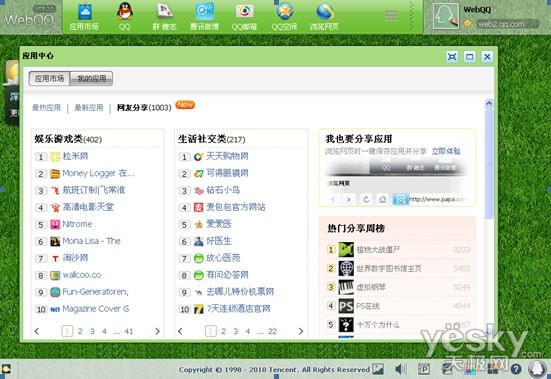This screenshot has height=379, width=551.
Task: Go to previous page of 生活社交类 list
Action: pyautogui.click(x=180, y=331)
